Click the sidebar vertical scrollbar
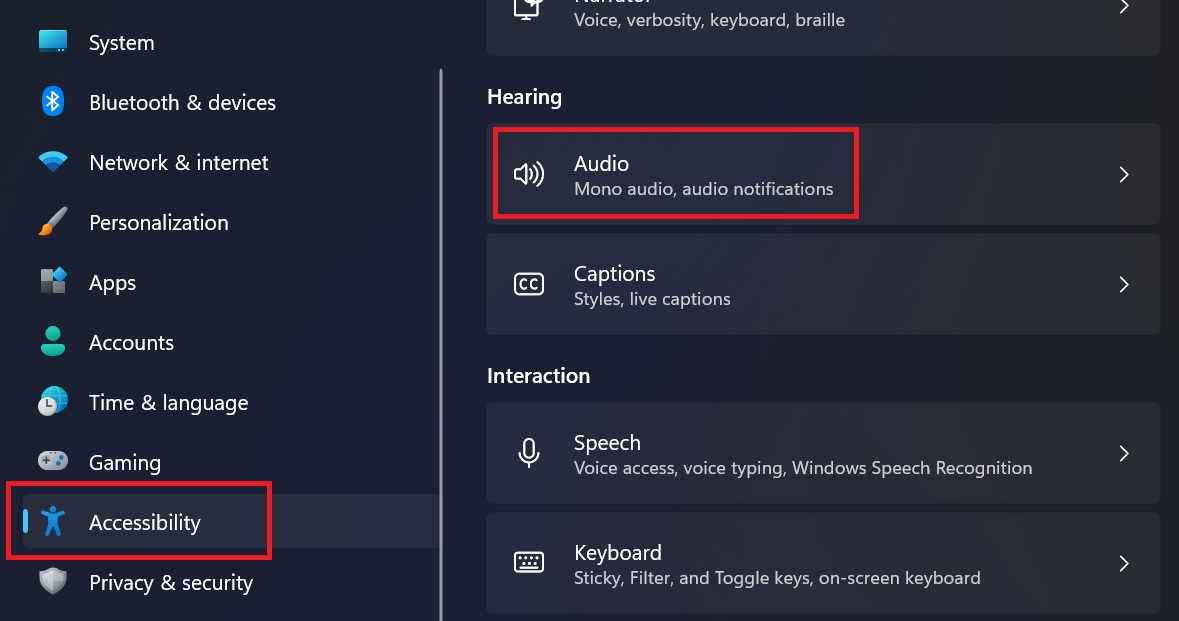This screenshot has width=1179, height=621. click(441, 344)
